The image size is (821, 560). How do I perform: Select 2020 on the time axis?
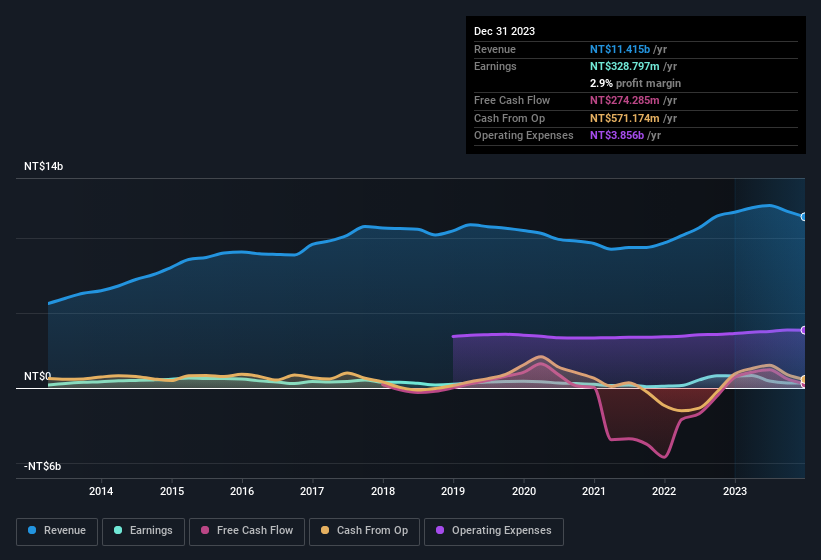(x=523, y=491)
